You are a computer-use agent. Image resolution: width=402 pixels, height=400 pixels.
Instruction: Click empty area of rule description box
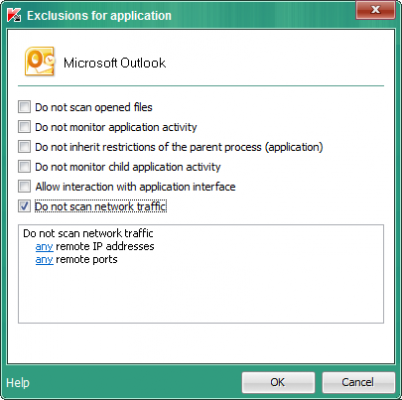coord(201,293)
